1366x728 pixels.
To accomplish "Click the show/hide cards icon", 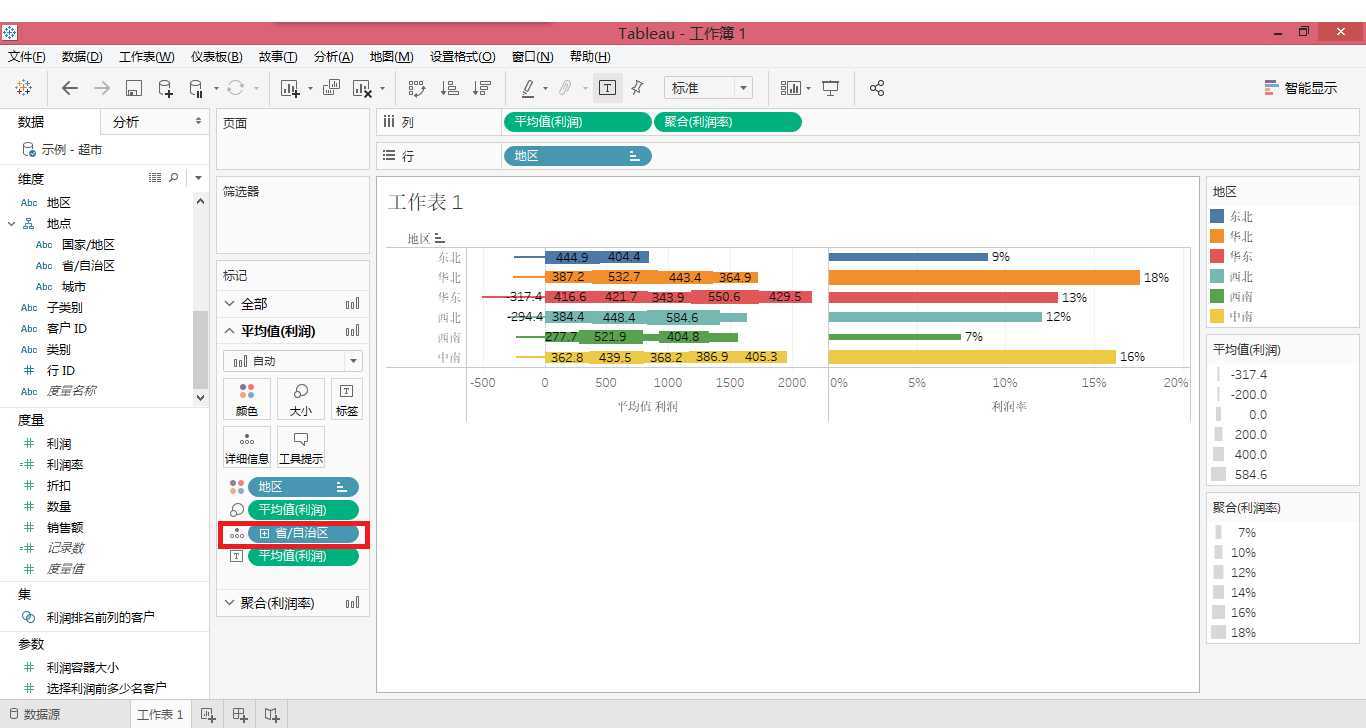I will pos(791,88).
